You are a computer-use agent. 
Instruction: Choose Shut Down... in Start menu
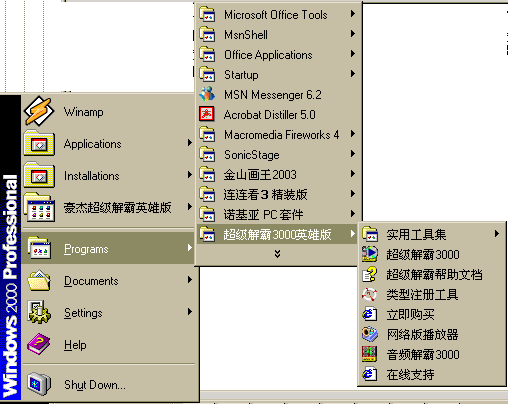point(108,384)
